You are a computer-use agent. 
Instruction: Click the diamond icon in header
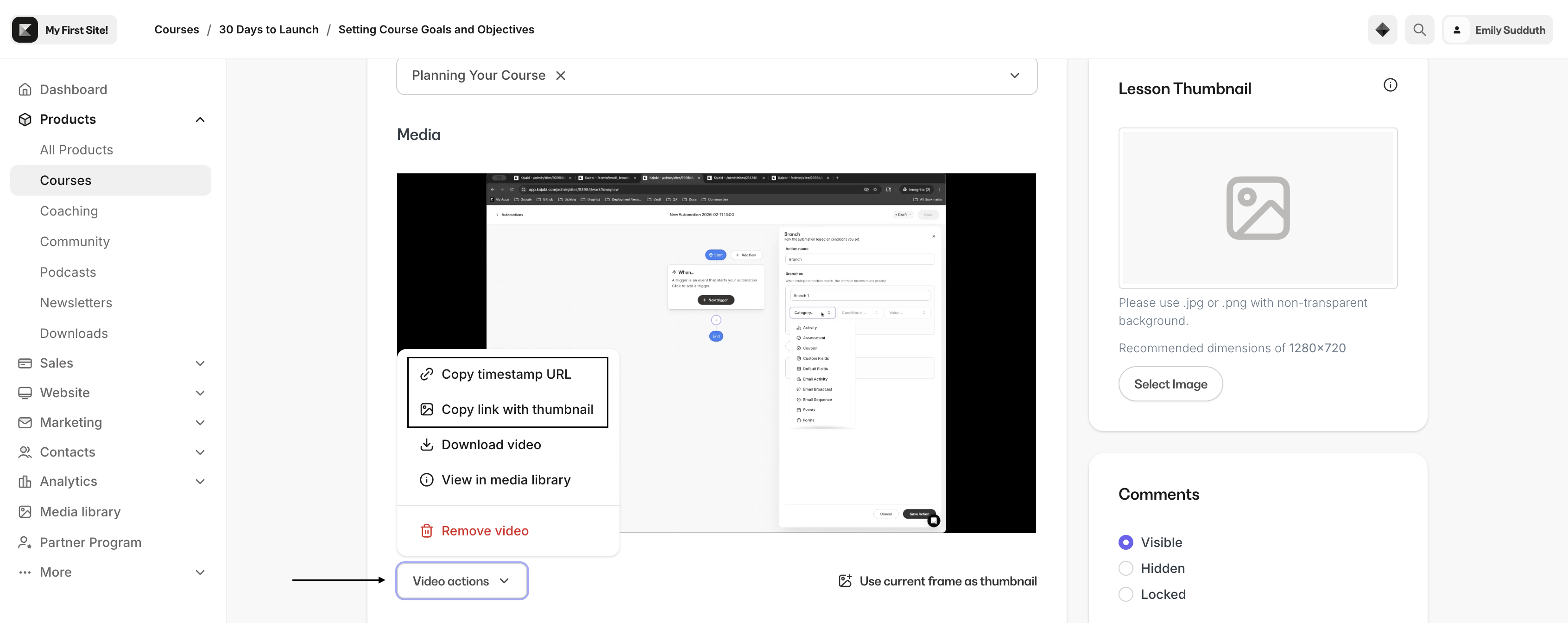coord(1382,29)
